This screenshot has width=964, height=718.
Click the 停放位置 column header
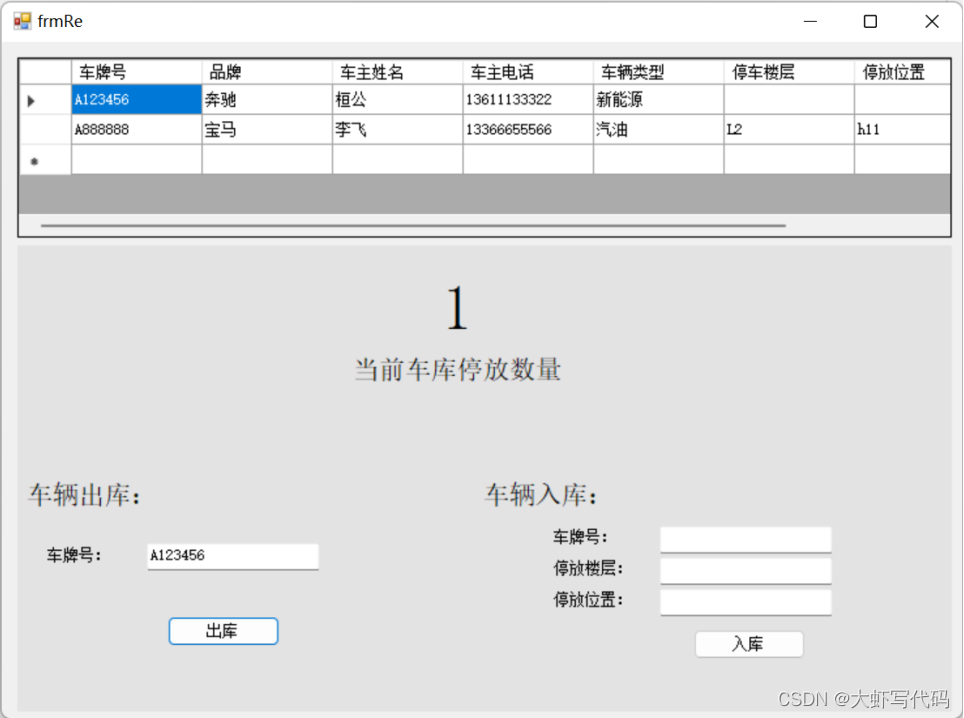(x=902, y=72)
